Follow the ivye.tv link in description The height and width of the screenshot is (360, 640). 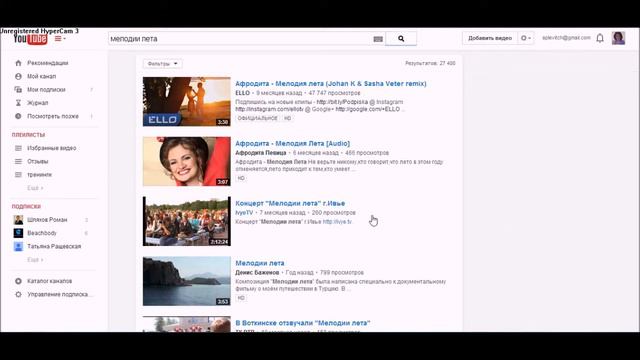click(337, 222)
